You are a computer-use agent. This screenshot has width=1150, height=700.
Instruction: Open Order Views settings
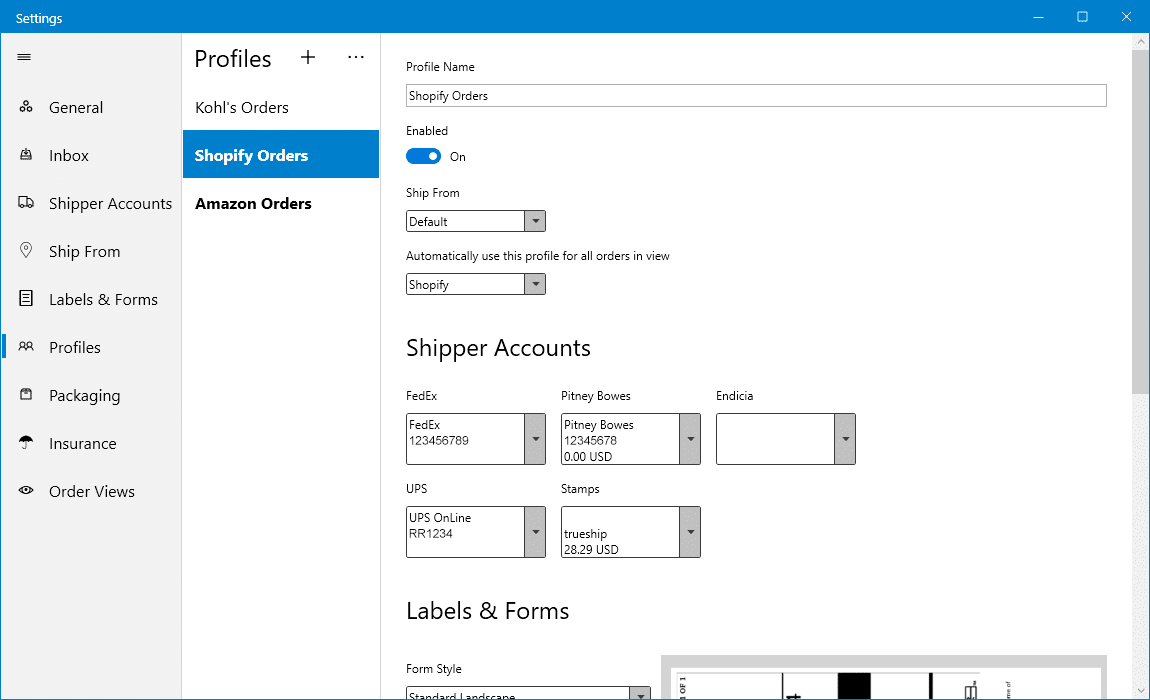tap(91, 492)
